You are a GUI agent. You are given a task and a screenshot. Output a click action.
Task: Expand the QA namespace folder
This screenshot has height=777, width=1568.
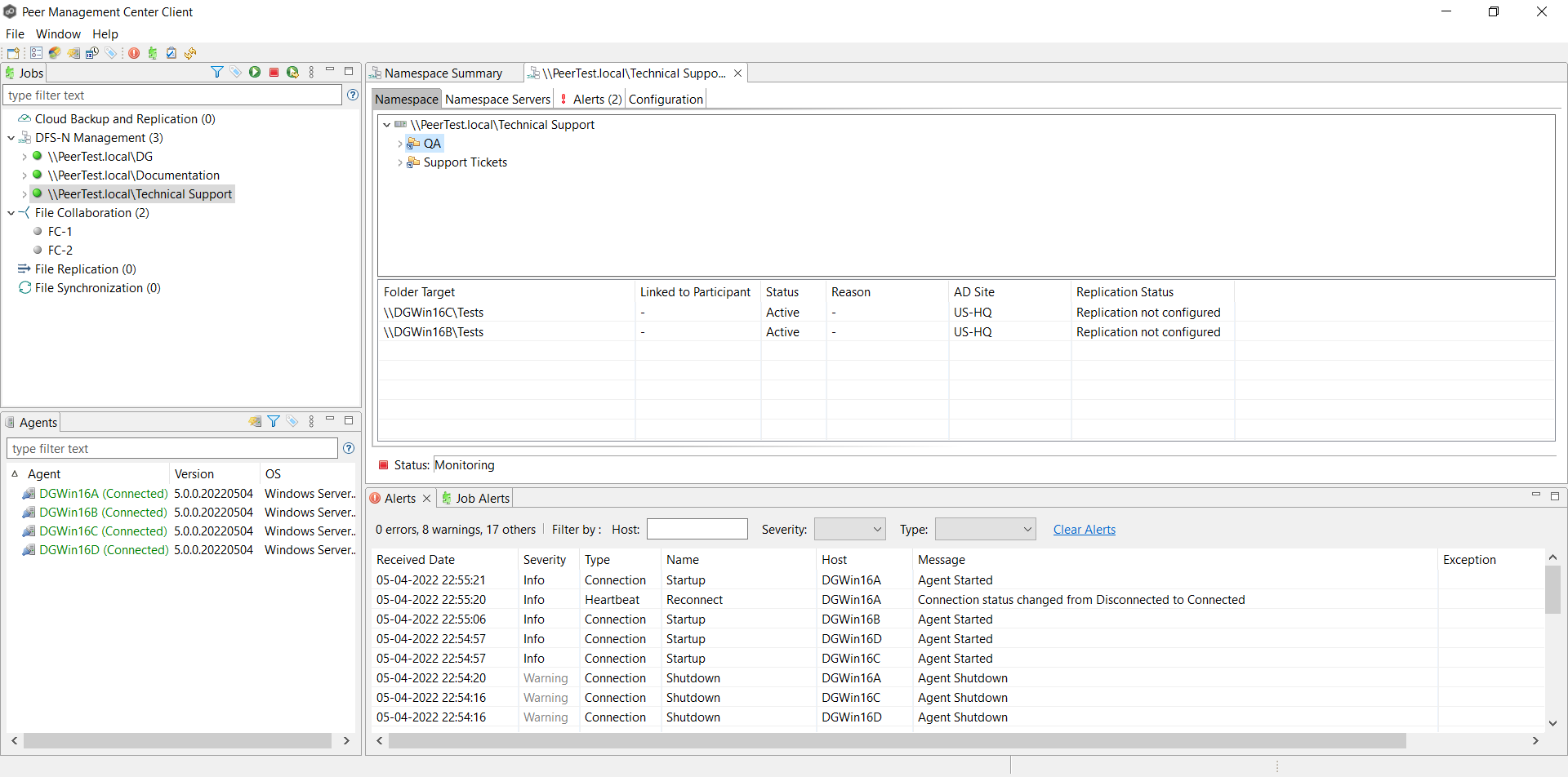coord(400,144)
